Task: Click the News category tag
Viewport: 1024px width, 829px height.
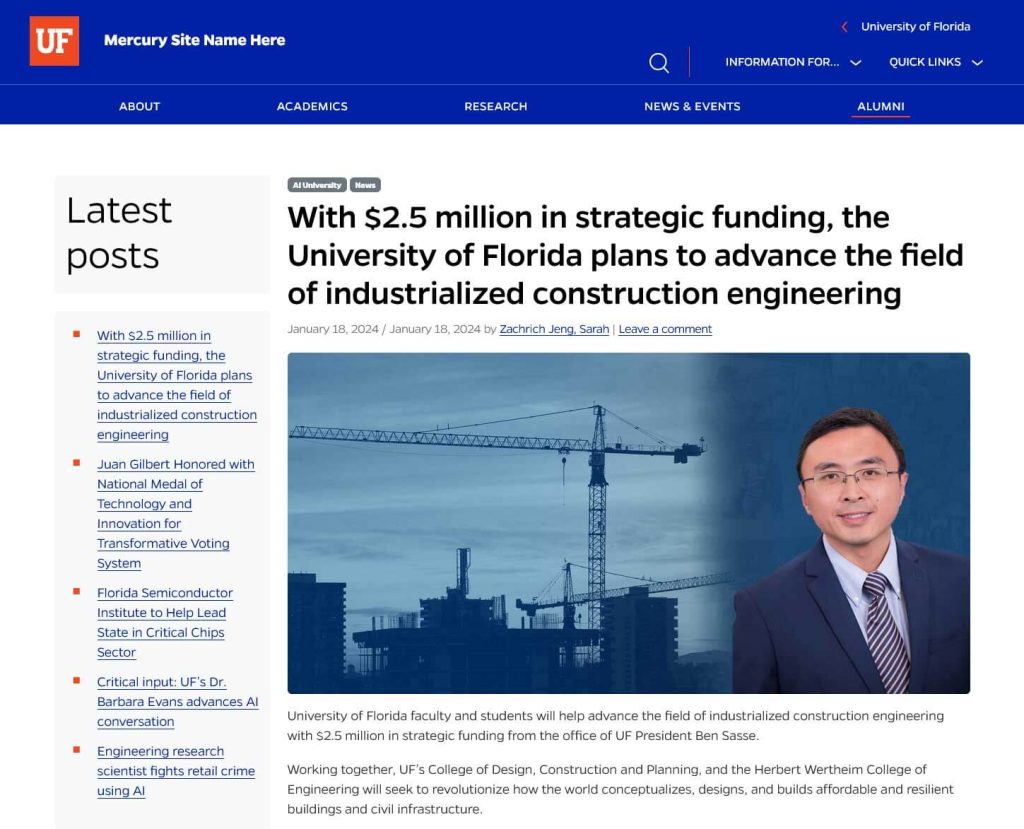Action: coord(365,185)
